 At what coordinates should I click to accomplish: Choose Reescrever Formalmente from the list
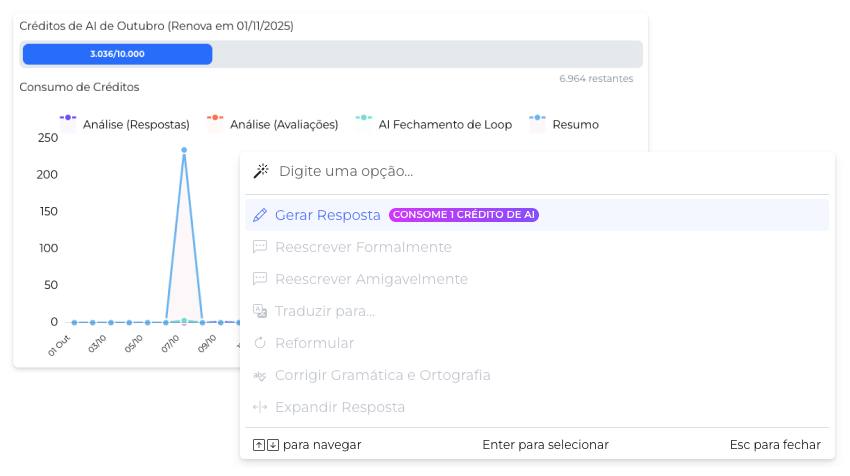point(363,247)
